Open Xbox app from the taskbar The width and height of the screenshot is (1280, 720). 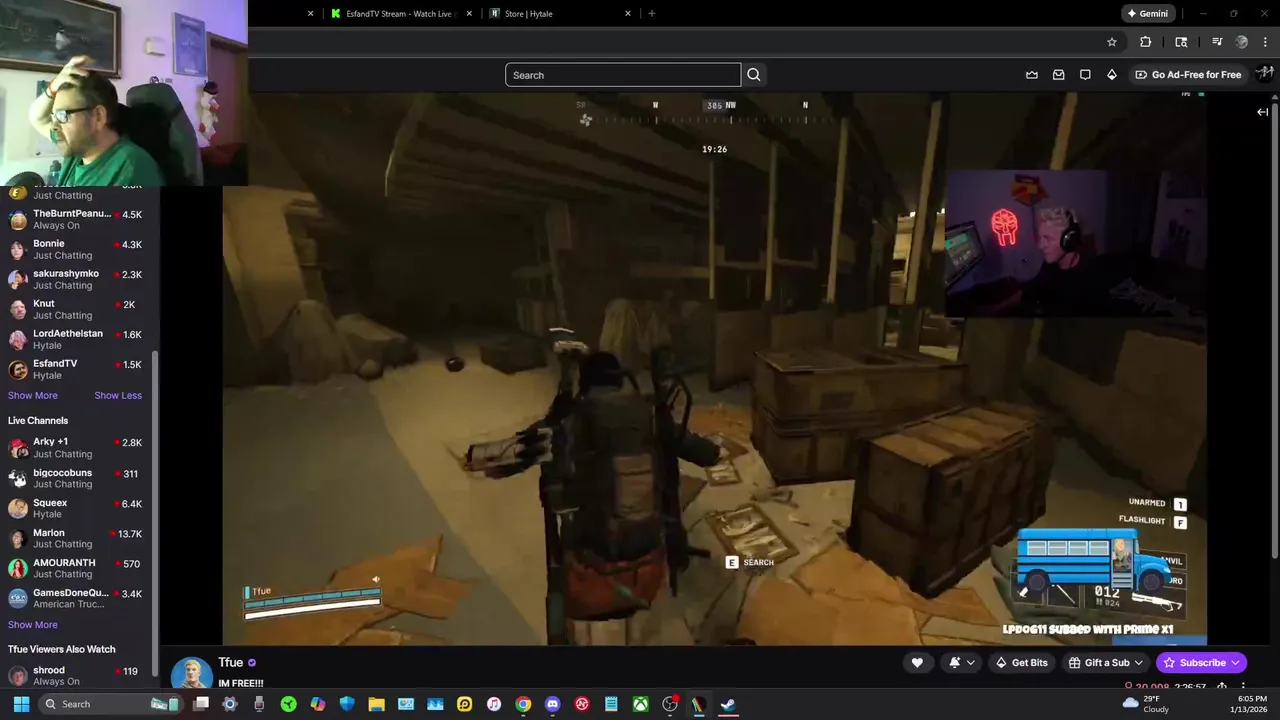coord(640,704)
